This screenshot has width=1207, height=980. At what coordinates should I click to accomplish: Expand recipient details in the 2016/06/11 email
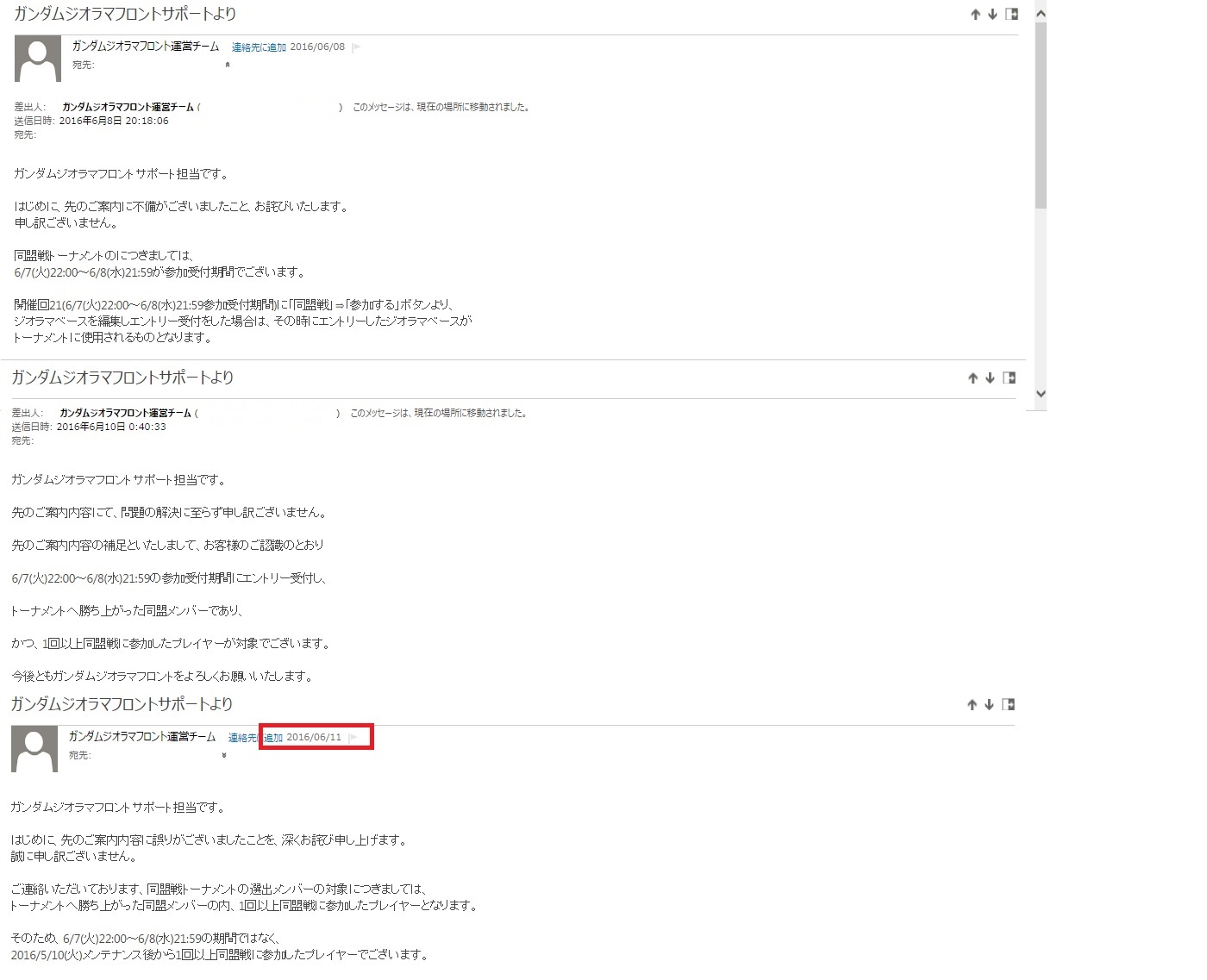click(x=224, y=755)
